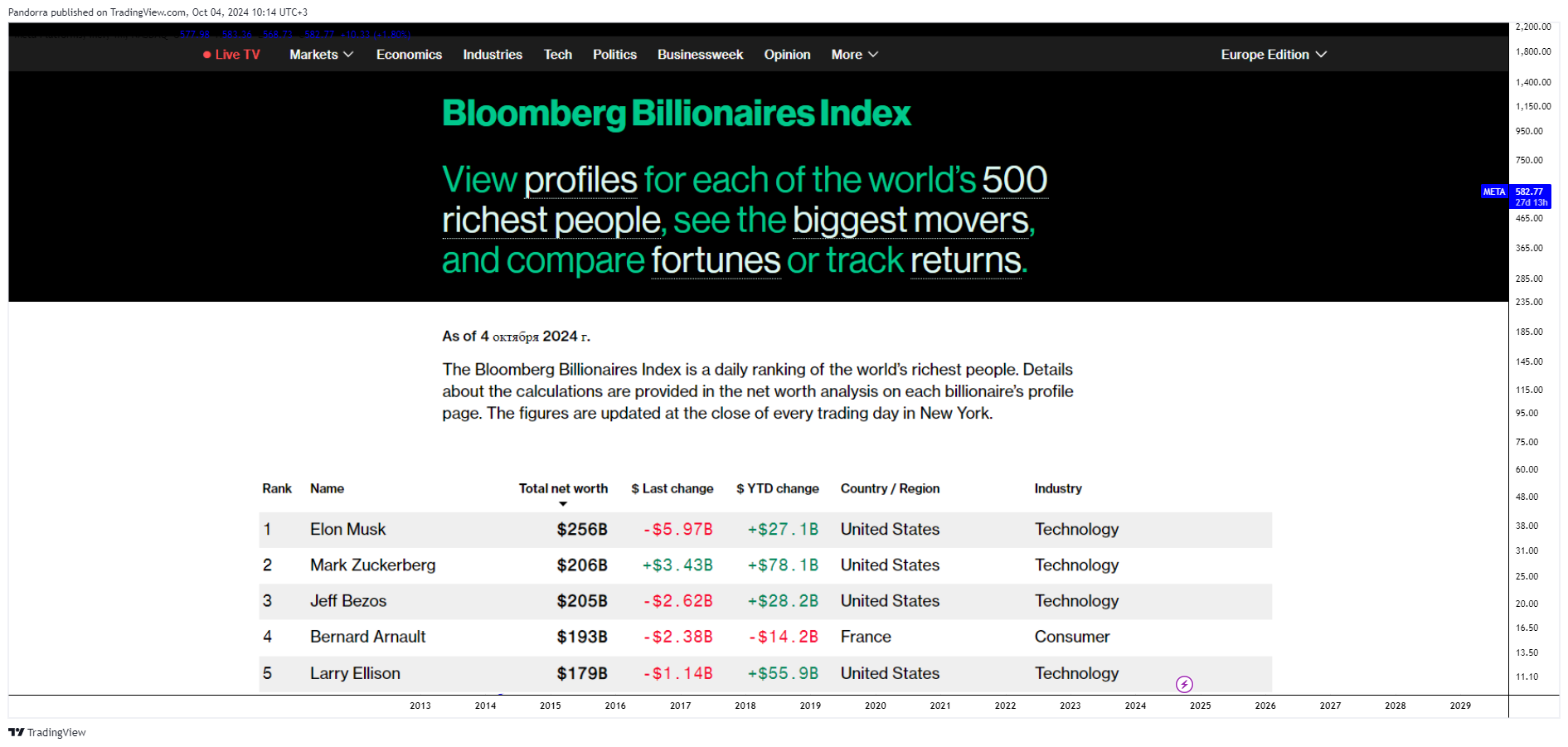Open Mark Zuckerberg's profile
1568x747 pixels.
click(372, 565)
